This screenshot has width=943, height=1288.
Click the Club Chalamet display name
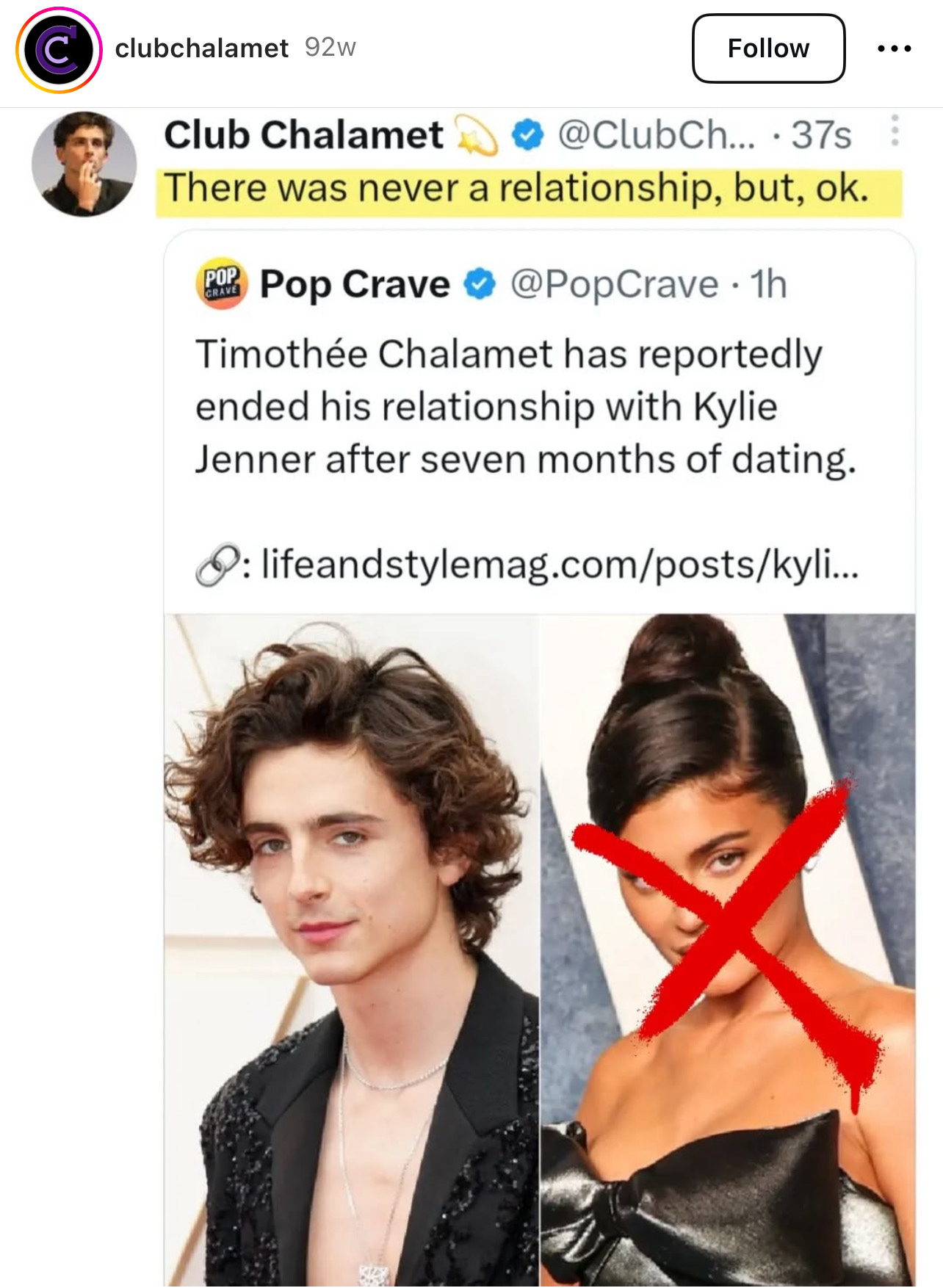point(303,135)
